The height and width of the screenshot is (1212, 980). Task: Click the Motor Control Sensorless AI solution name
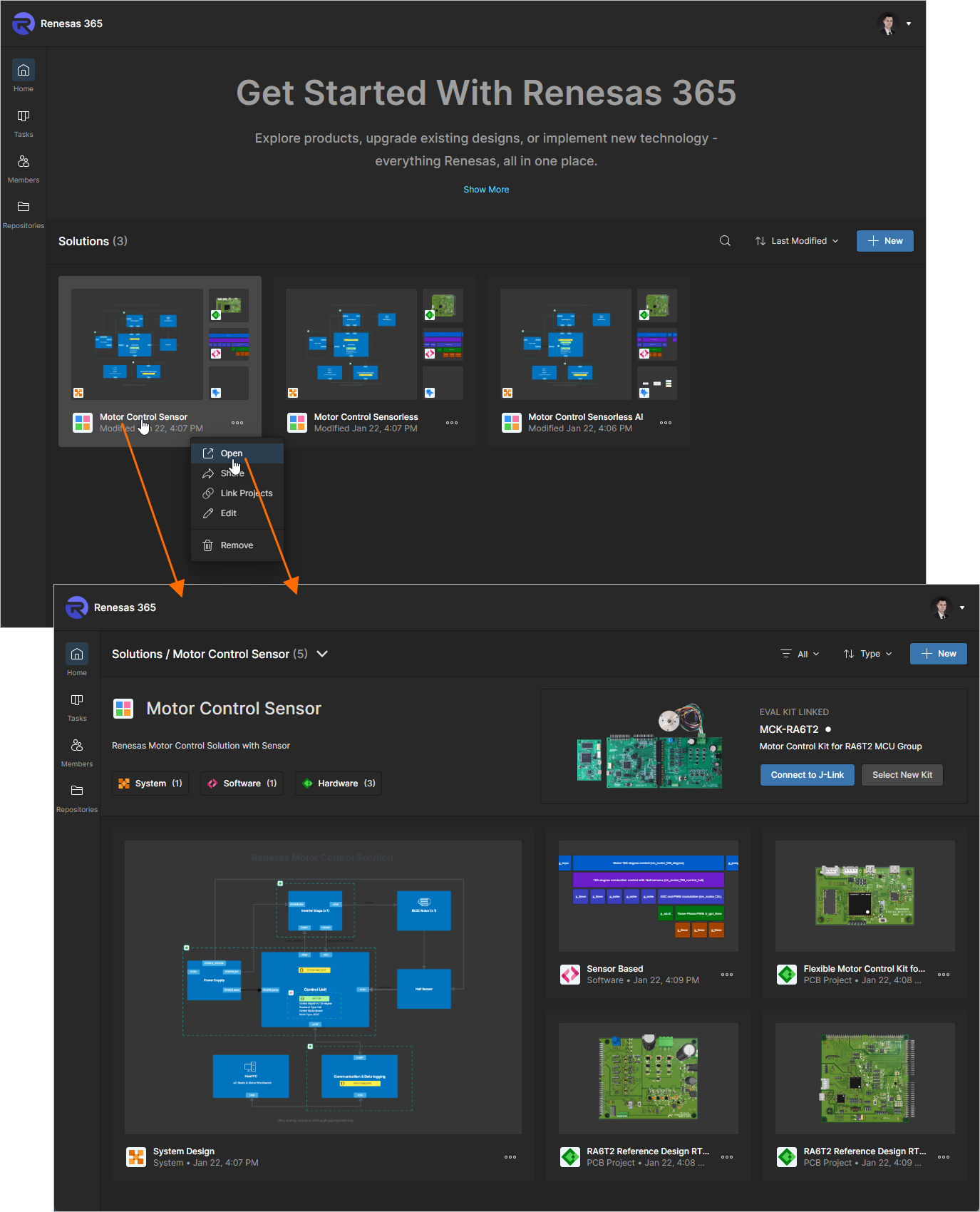pyautogui.click(x=586, y=417)
